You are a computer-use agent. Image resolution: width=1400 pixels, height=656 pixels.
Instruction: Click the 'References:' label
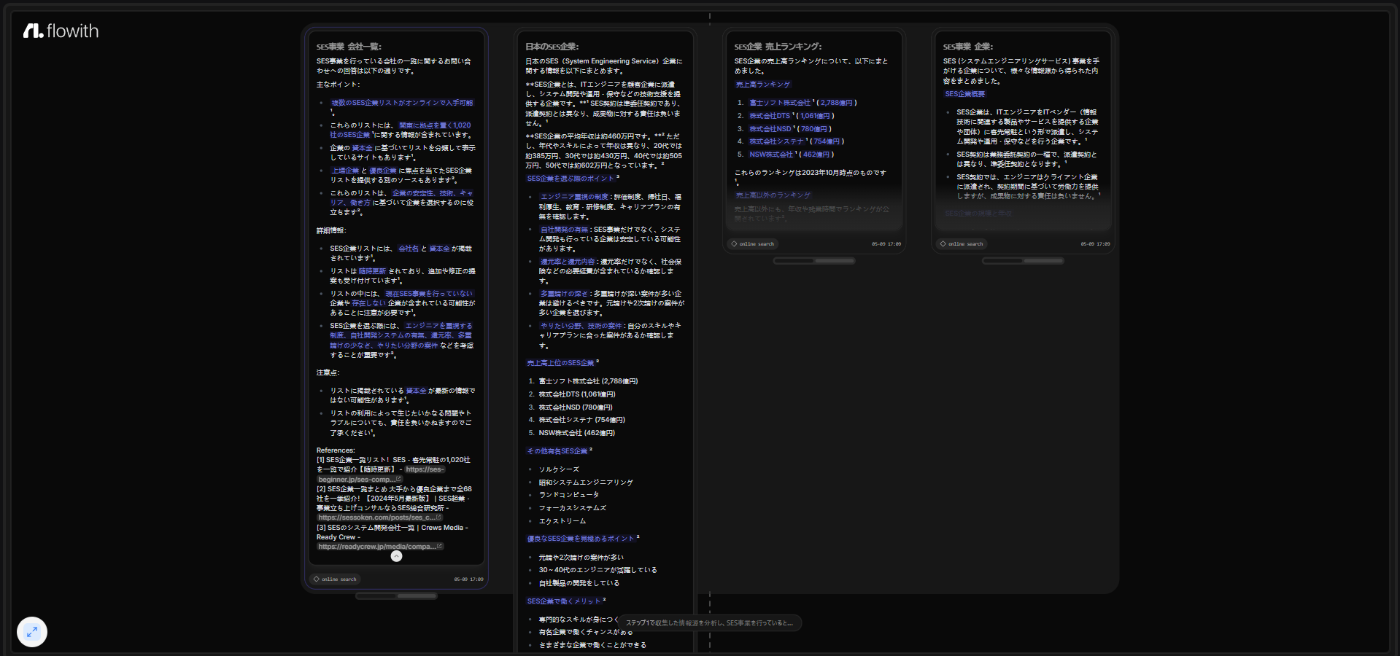pos(335,450)
